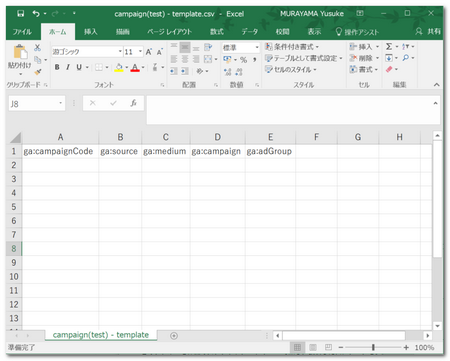The height and width of the screenshot is (361, 450).
Task: Decrease the cell indent
Action: click(173, 71)
